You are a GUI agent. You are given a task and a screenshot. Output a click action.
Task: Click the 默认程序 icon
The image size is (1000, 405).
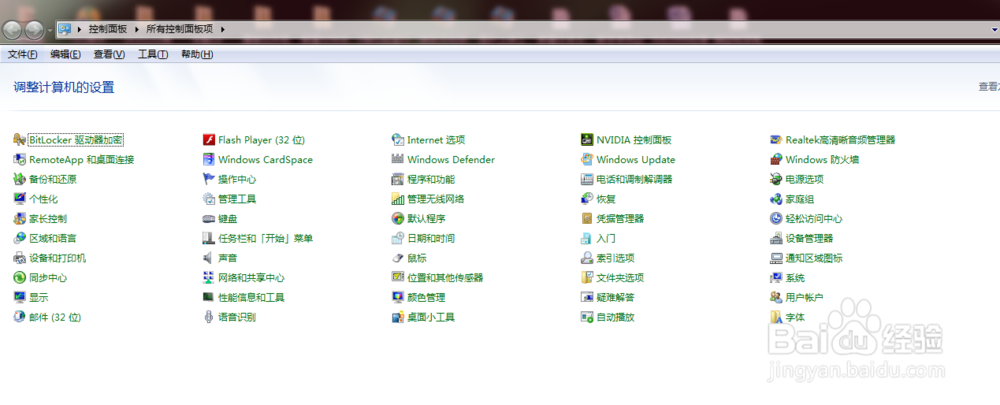(x=397, y=219)
